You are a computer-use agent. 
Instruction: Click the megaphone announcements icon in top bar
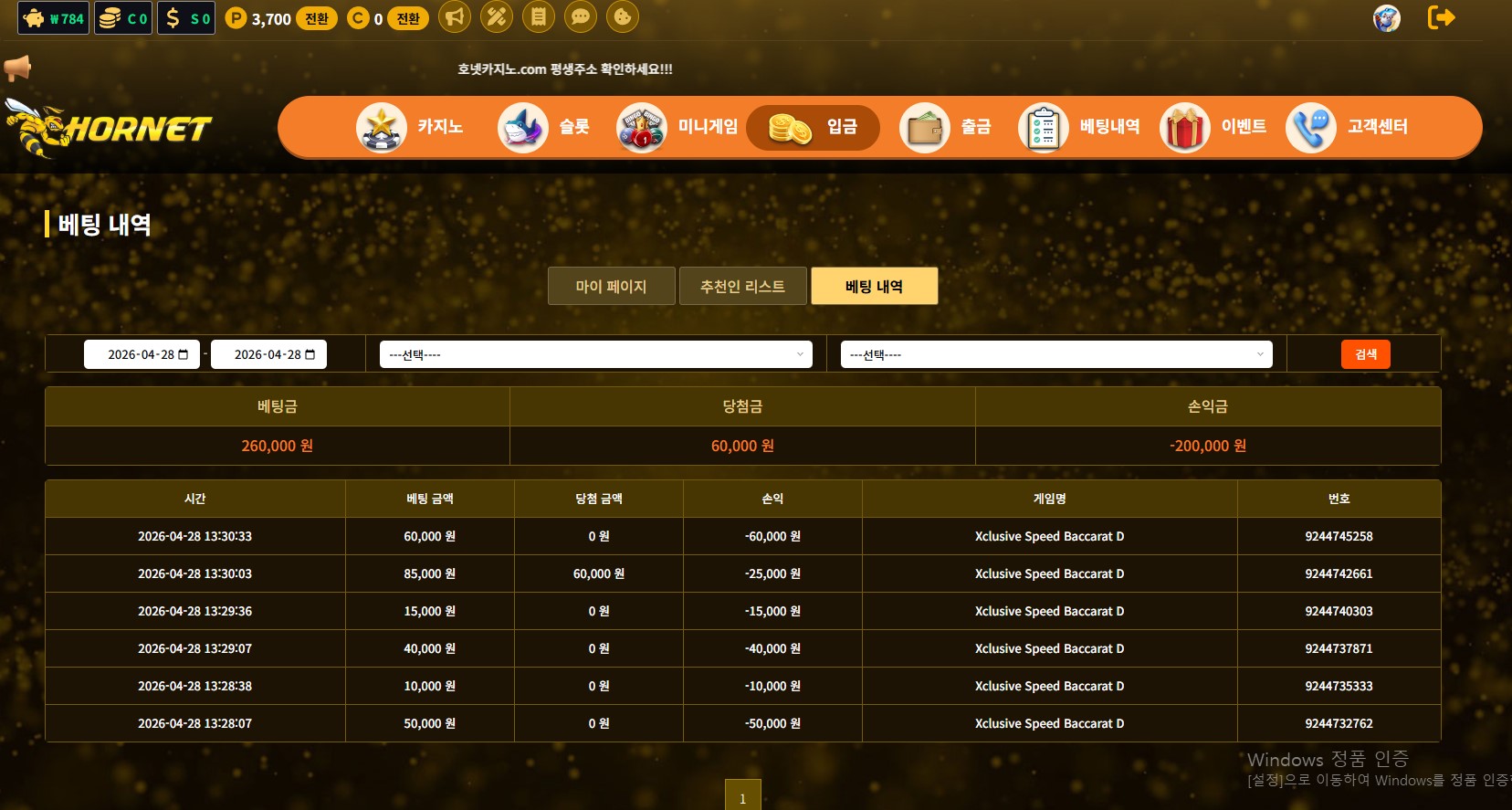point(455,16)
